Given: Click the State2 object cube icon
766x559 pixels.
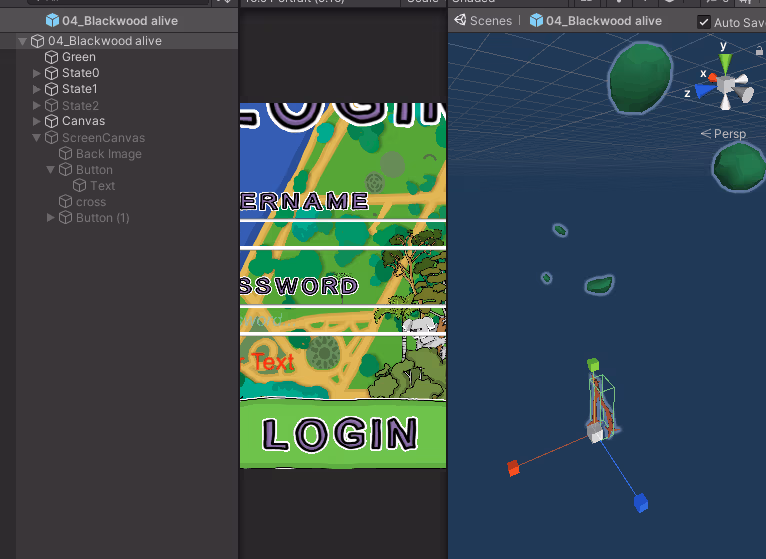Looking at the screenshot, I should tap(51, 105).
